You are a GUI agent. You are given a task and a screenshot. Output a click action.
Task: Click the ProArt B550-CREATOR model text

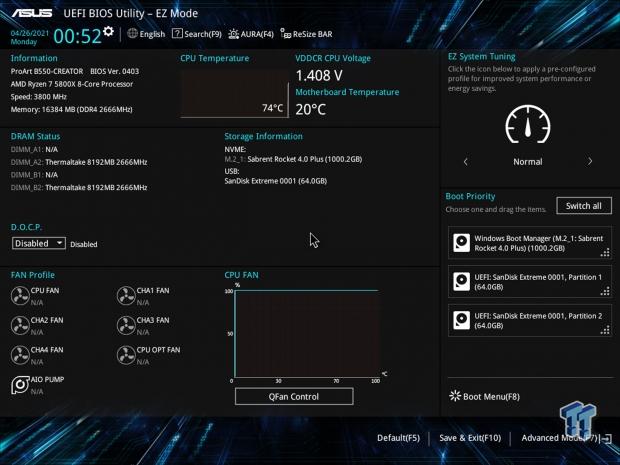[x=47, y=71]
